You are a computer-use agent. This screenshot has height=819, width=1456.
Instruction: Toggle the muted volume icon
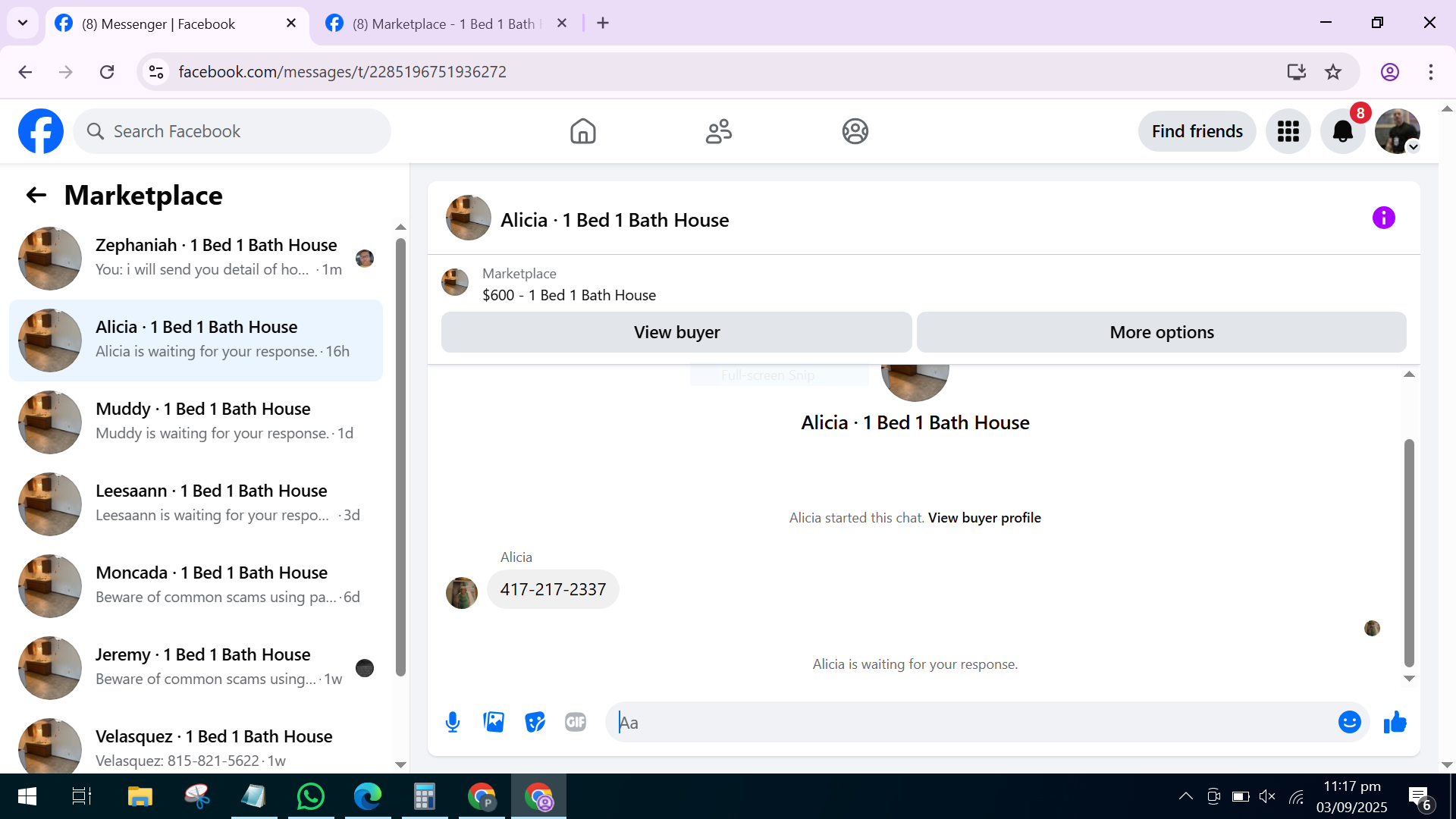(1267, 796)
